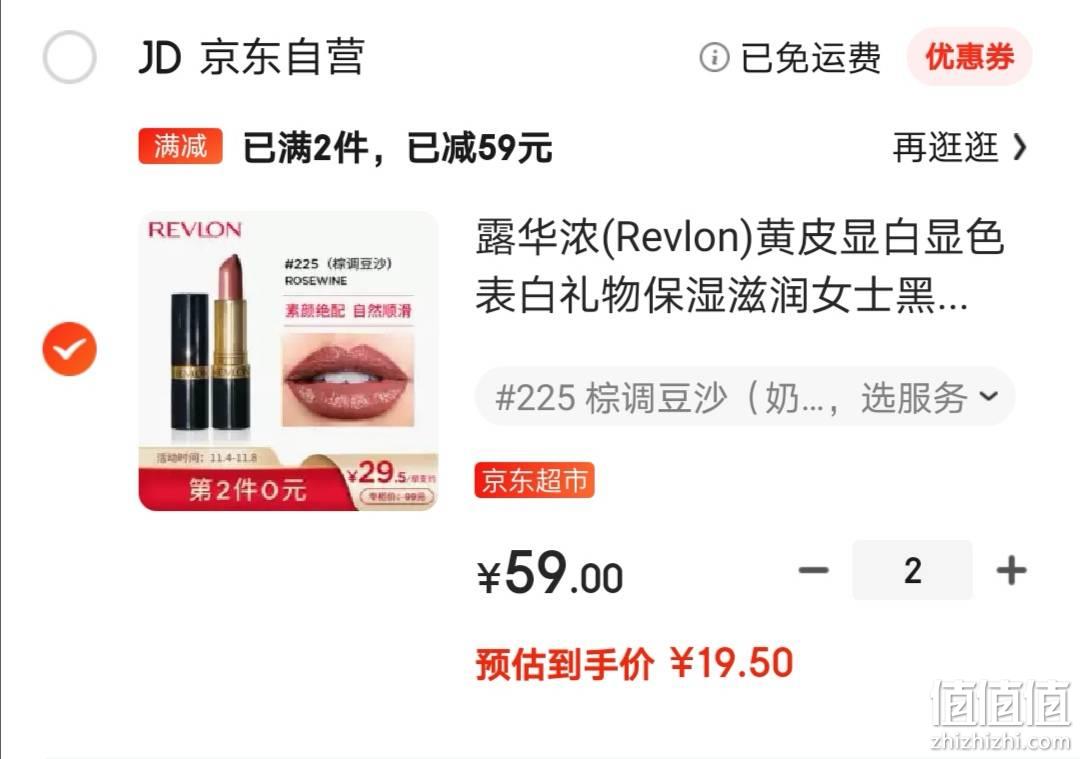This screenshot has height=759, width=1080.
Task: Uncheck the Revlon lipstick item
Action: 69,349
